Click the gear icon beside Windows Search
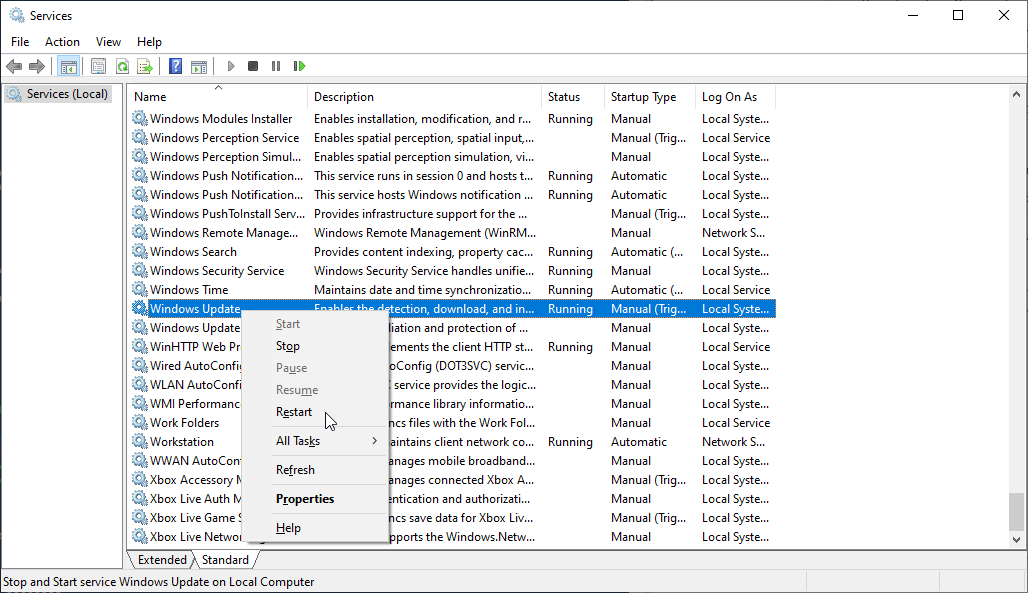 [x=140, y=251]
